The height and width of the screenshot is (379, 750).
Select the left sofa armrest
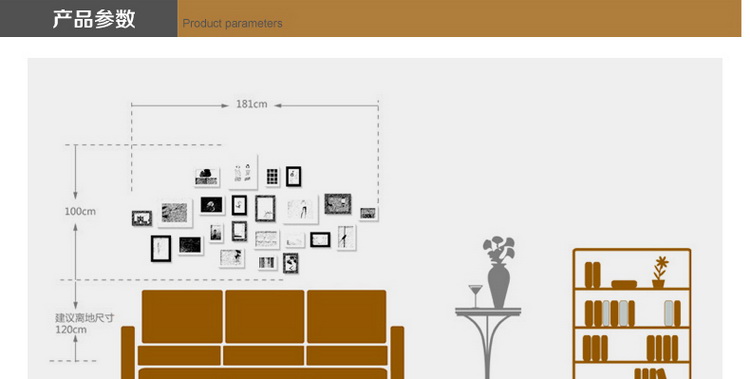(128, 353)
